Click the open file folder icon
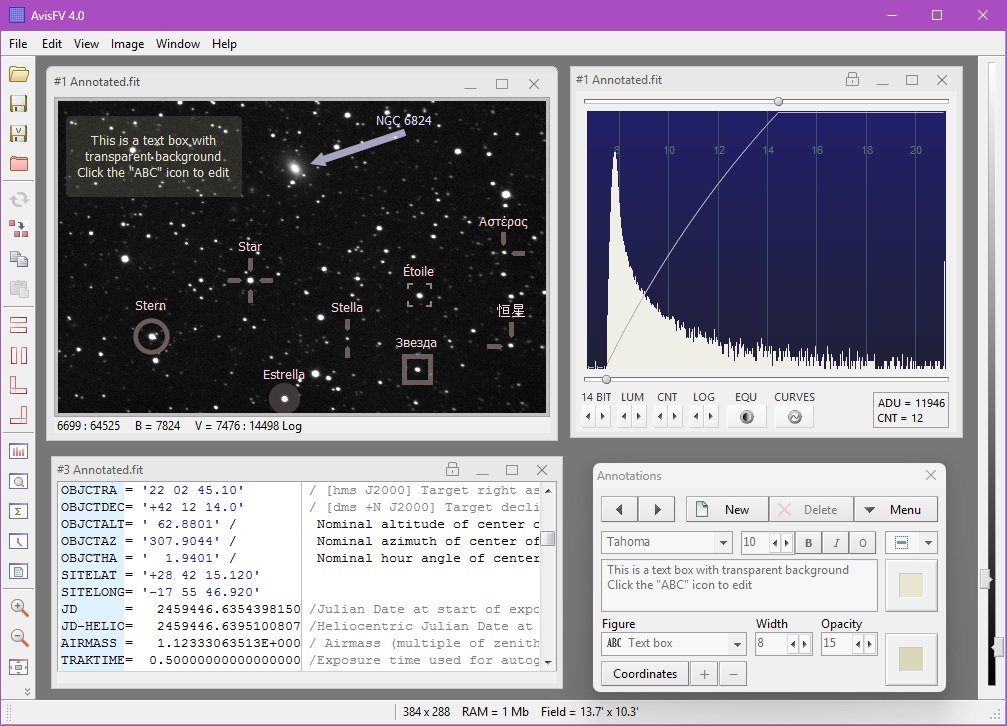This screenshot has height=726, width=1007. tap(18, 74)
